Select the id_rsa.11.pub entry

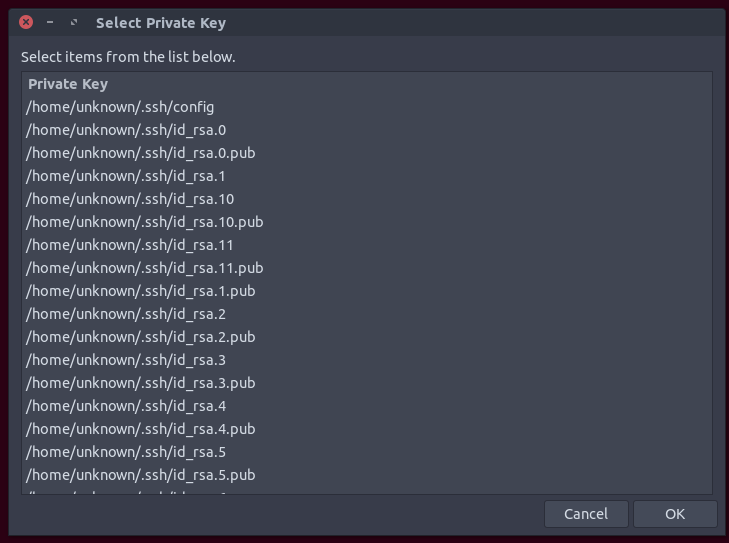[145, 268]
